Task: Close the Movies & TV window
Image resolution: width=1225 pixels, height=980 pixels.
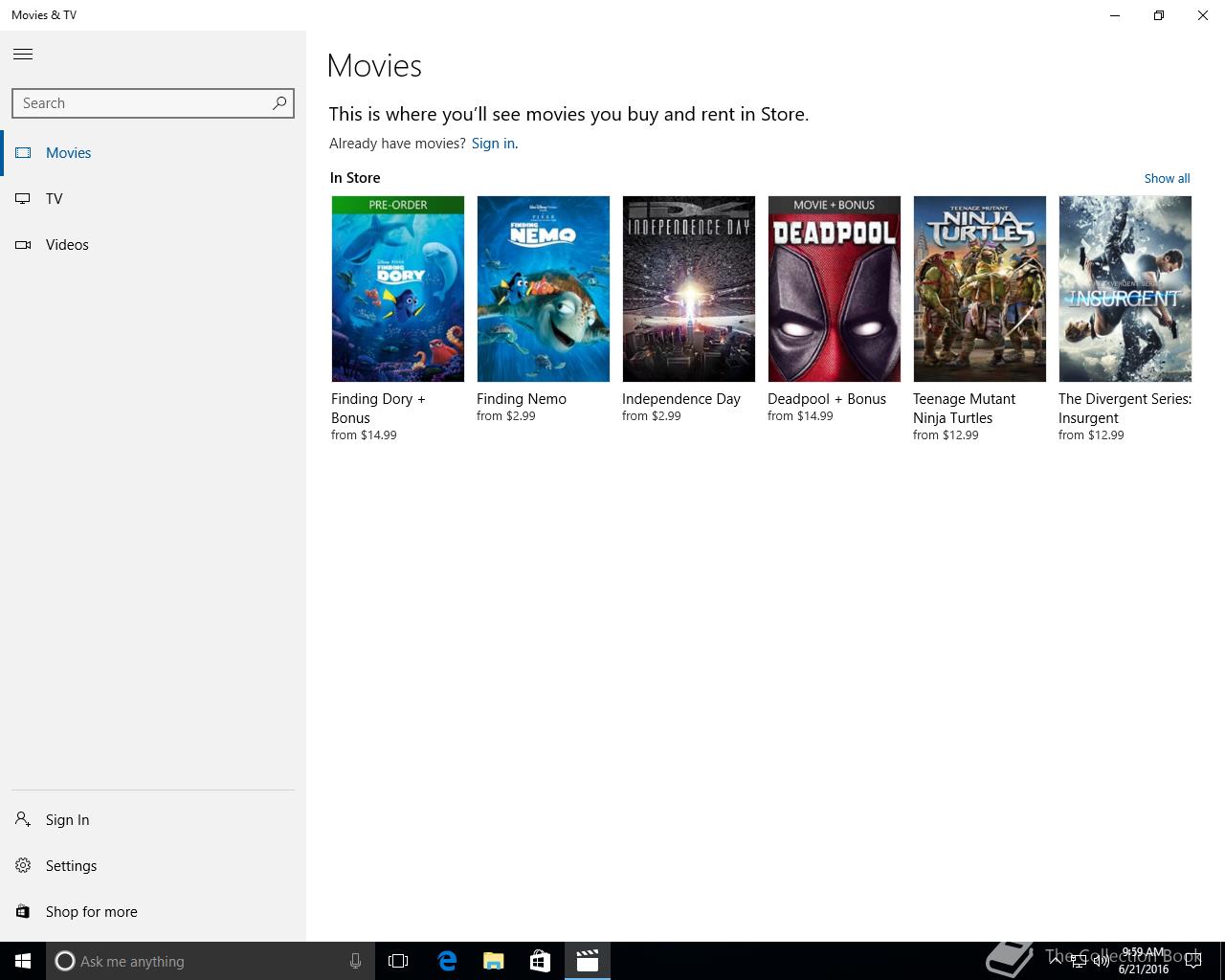Action: 1203,15
